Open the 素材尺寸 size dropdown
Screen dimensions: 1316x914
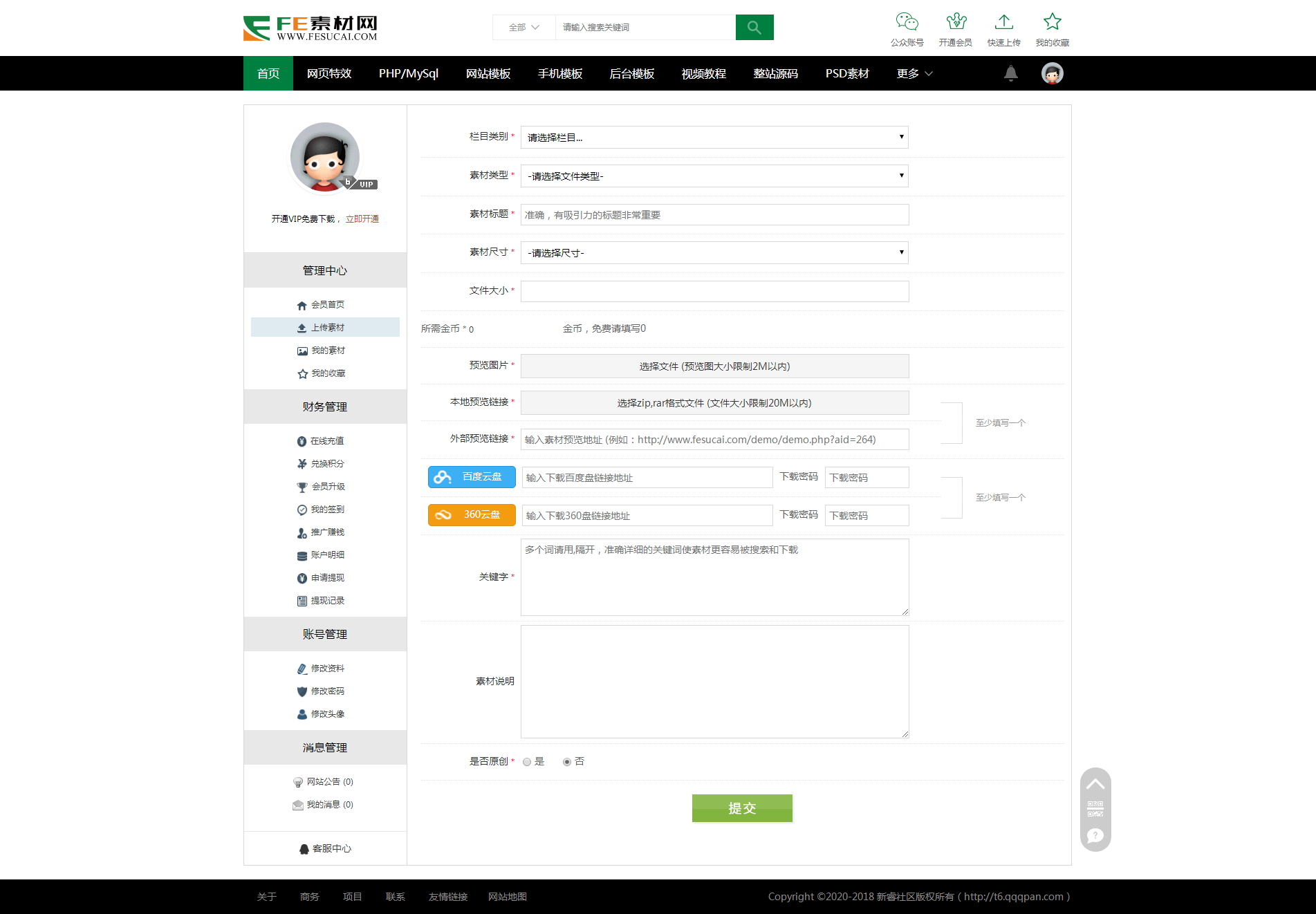pos(714,253)
